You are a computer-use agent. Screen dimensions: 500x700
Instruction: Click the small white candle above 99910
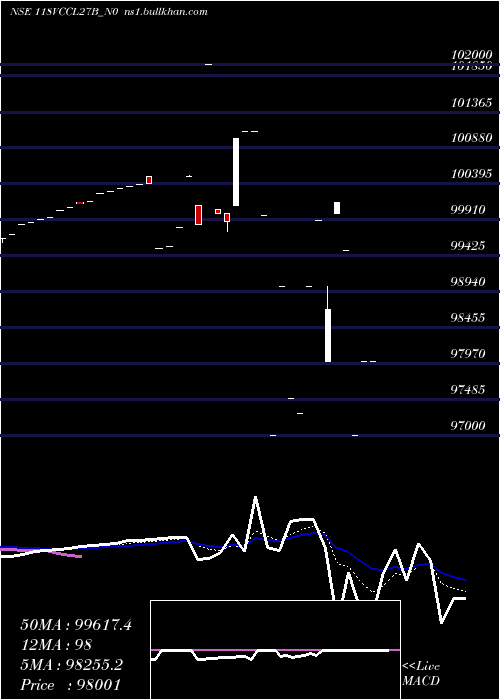337,208
